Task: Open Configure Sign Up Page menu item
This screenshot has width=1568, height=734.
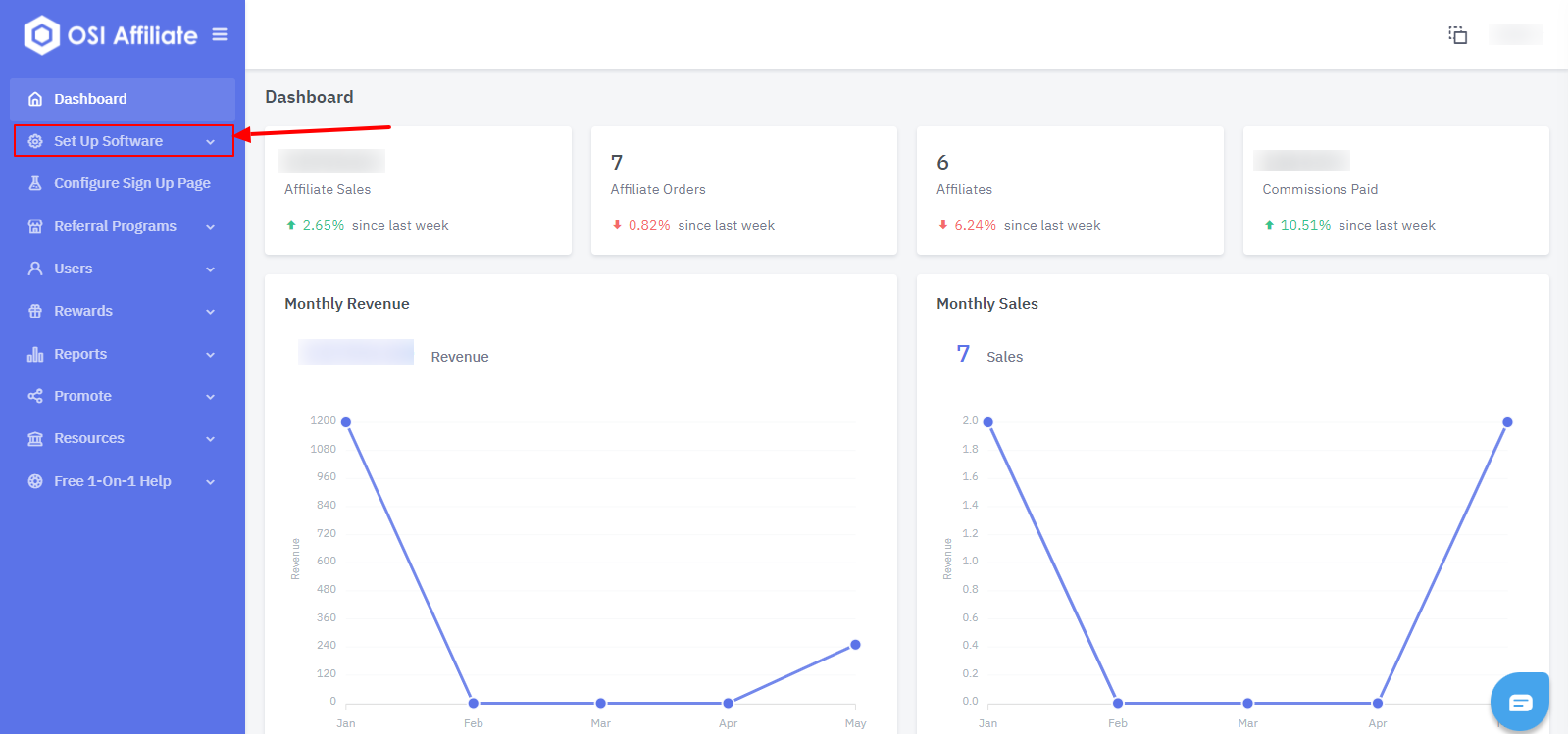Action: click(123, 183)
